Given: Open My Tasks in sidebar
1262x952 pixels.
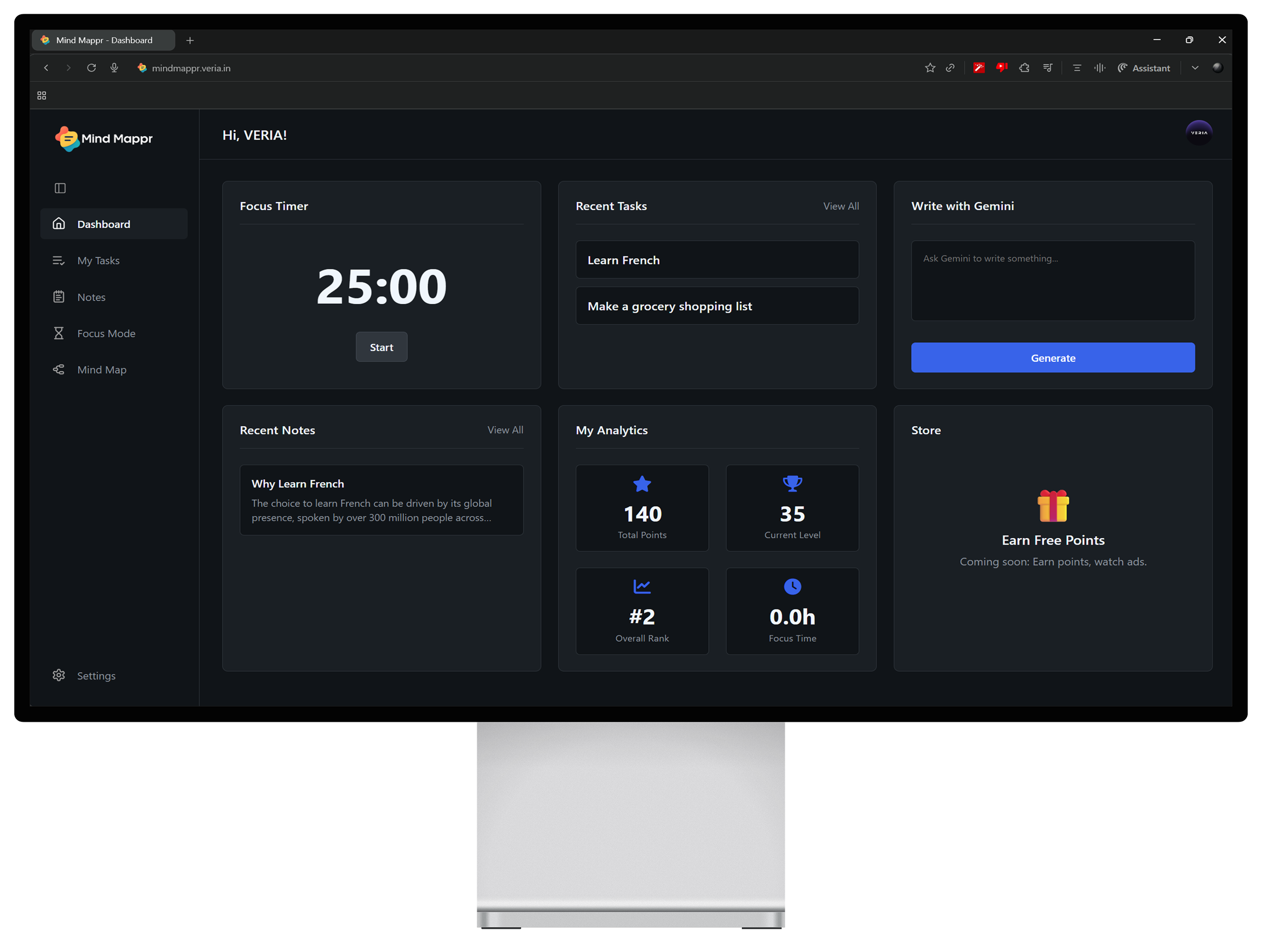Looking at the screenshot, I should click(98, 261).
